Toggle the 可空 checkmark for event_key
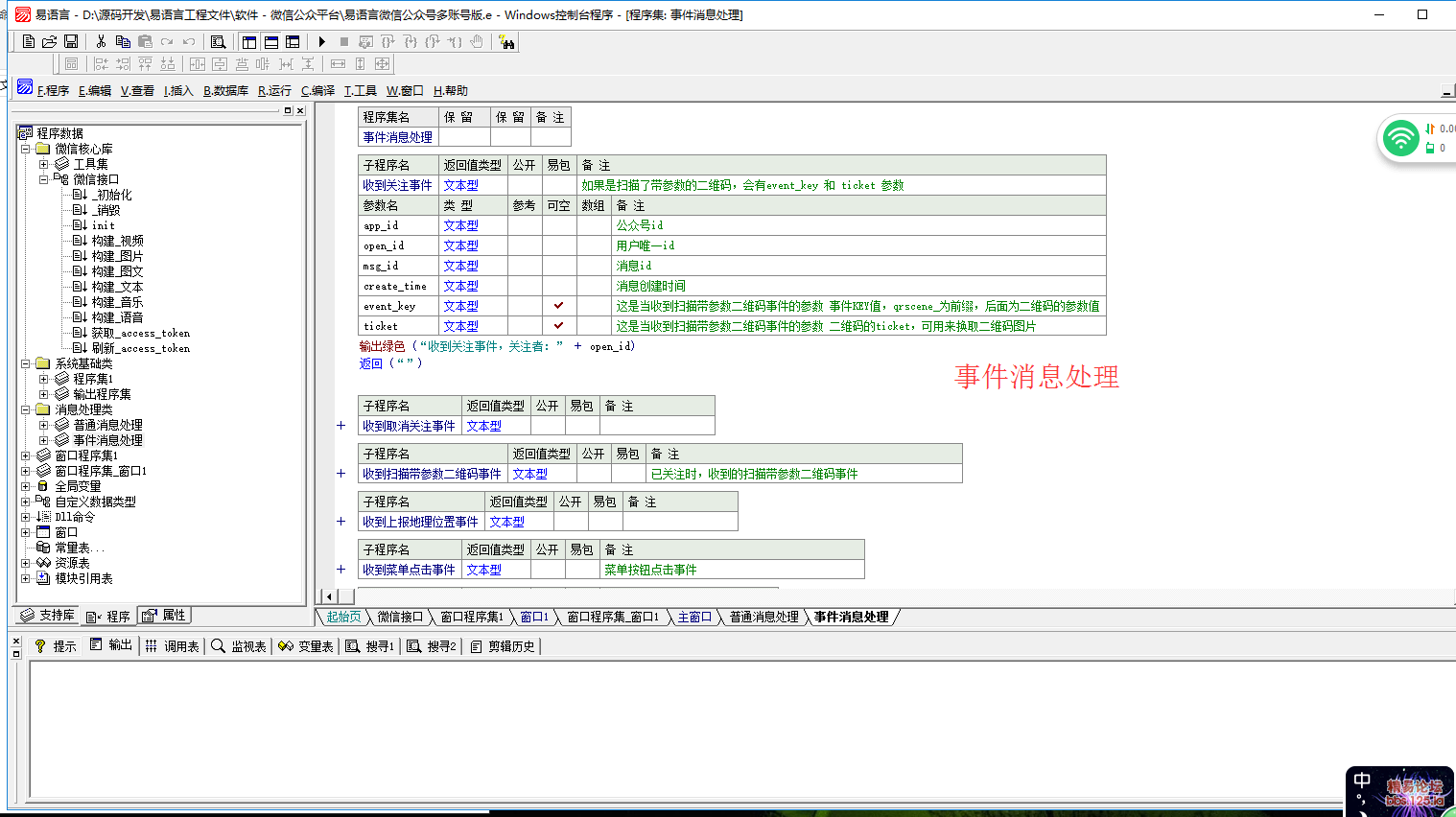The width and height of the screenshot is (1456, 817). pyautogui.click(x=558, y=306)
